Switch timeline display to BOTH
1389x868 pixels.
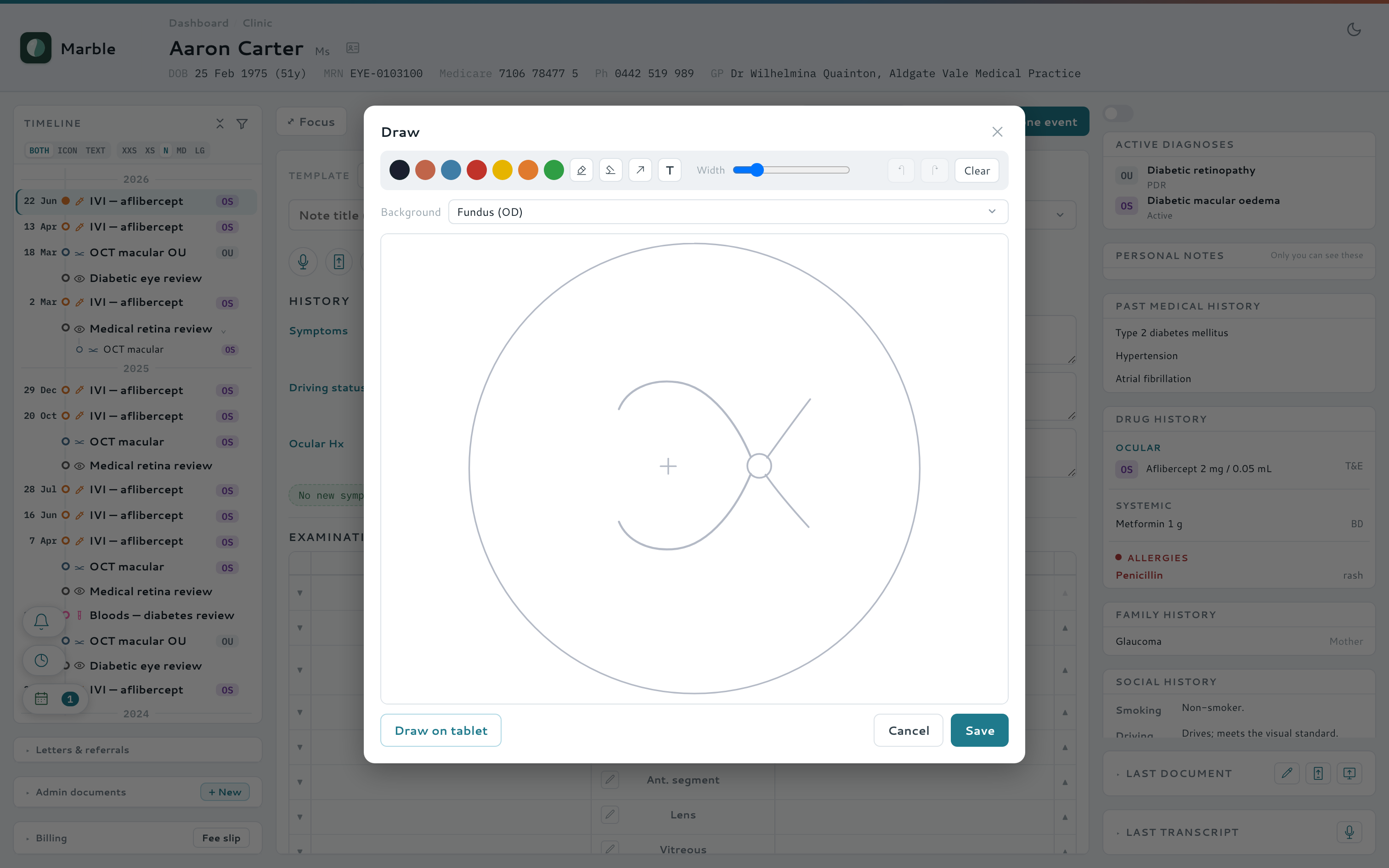tap(39, 151)
